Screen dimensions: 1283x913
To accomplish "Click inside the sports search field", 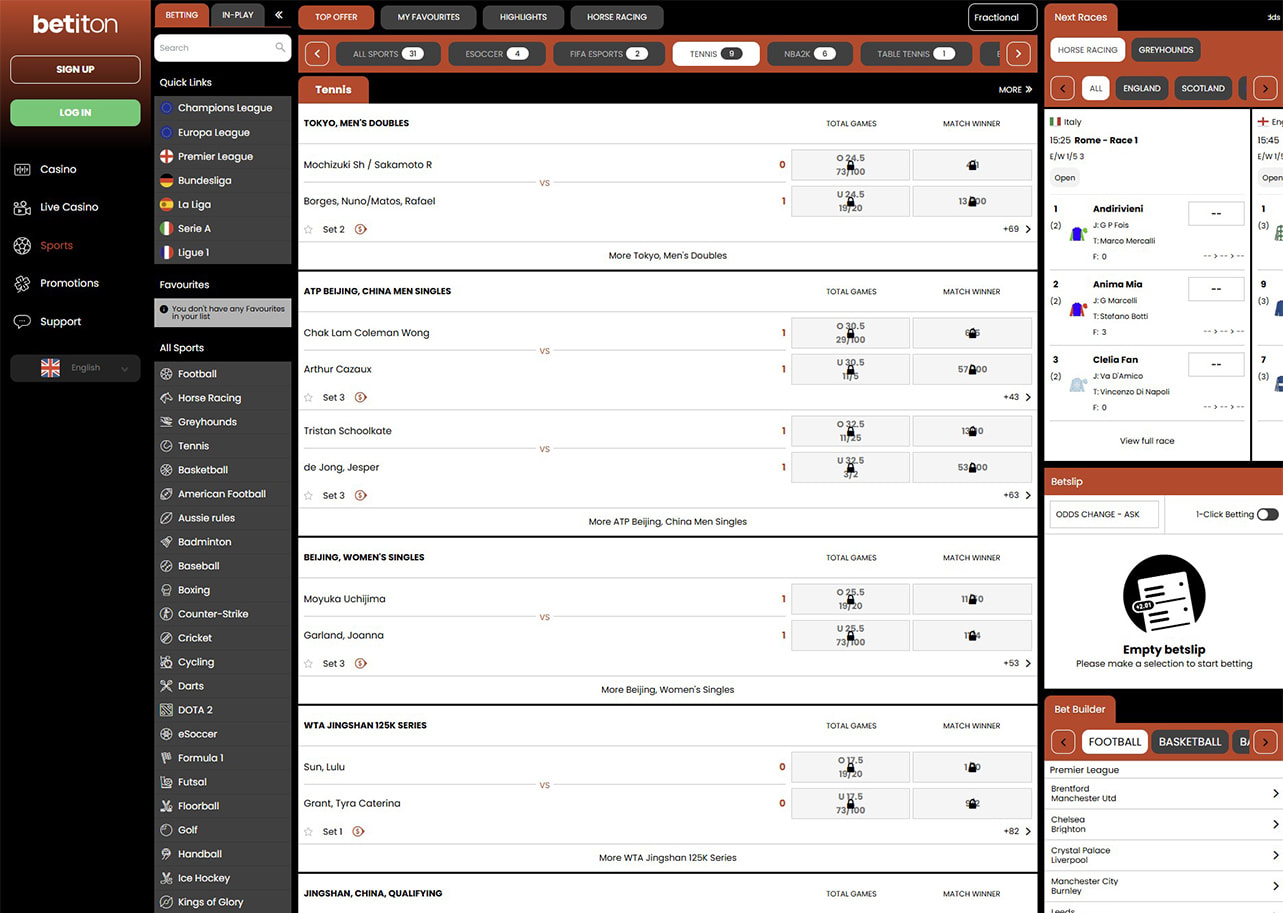I will pyautogui.click(x=215, y=47).
